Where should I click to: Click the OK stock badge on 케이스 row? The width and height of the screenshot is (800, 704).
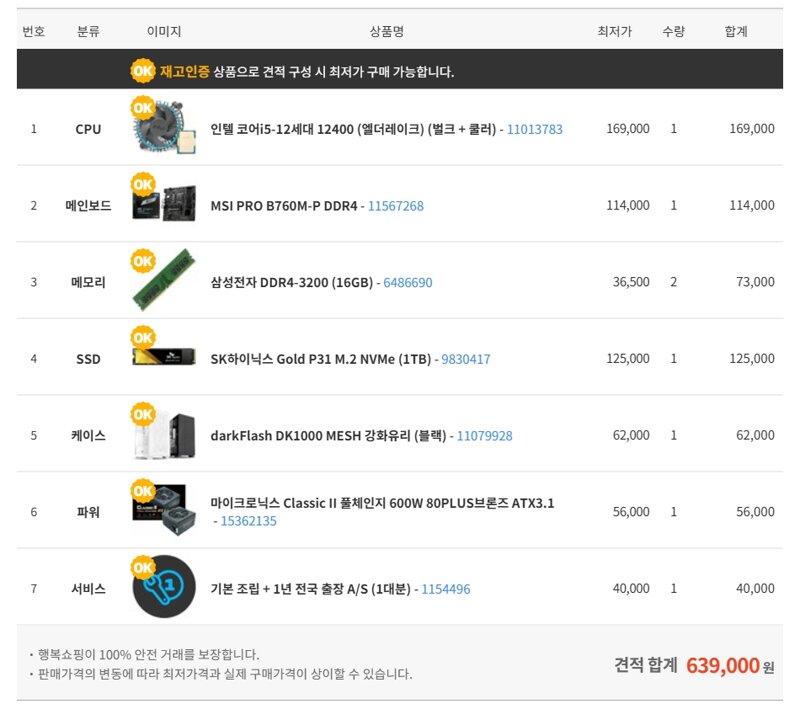click(x=143, y=414)
